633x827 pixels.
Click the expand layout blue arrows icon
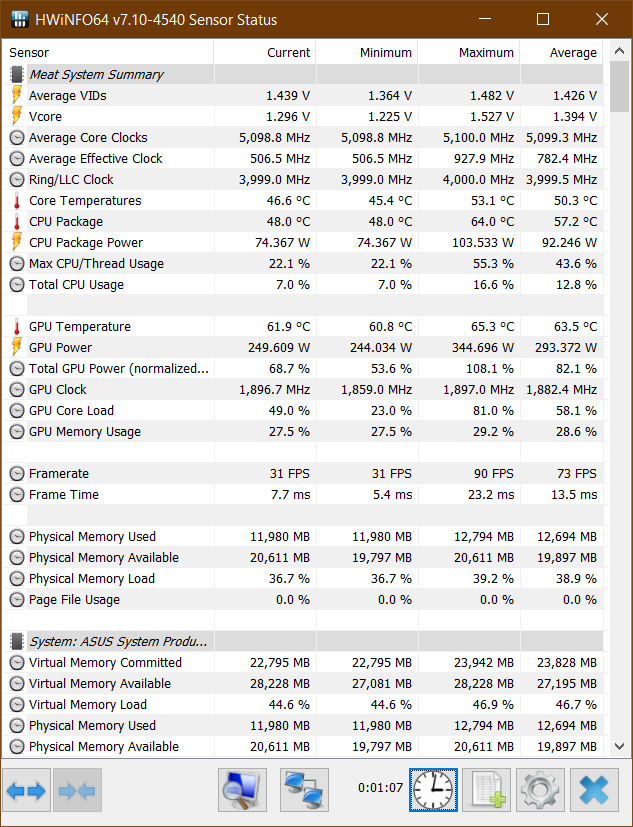tap(26, 790)
